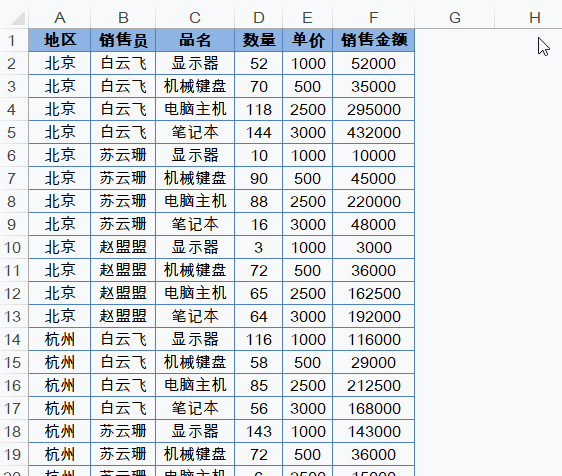The height and width of the screenshot is (476, 562).
Task: Select quantity cell 64
Action: click(259, 316)
